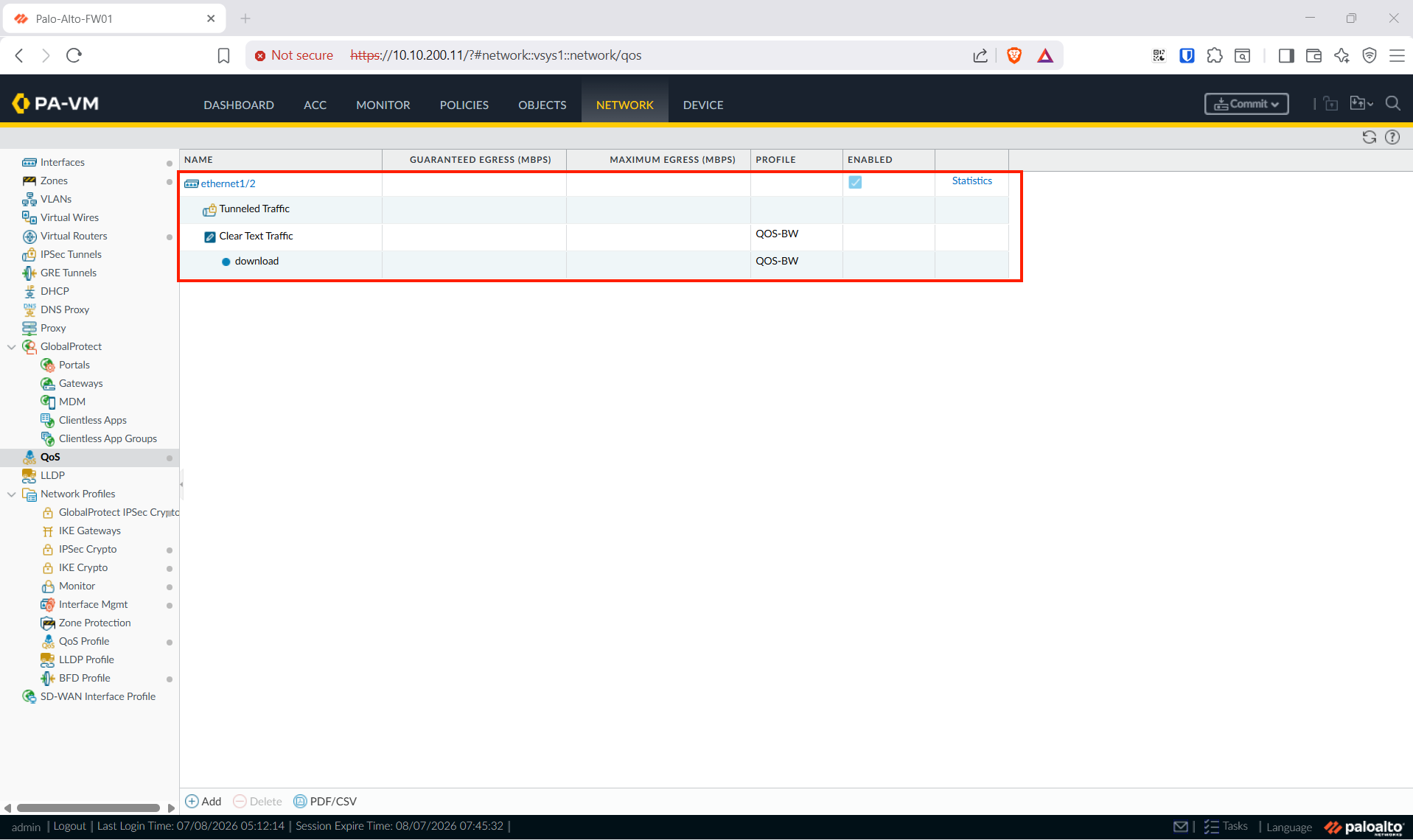
Task: Switch to the POLICIES tab
Action: point(464,105)
